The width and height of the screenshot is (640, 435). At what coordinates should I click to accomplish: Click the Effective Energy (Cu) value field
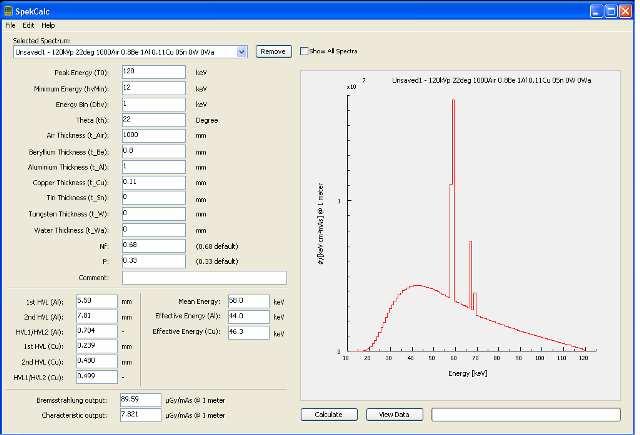249,332
